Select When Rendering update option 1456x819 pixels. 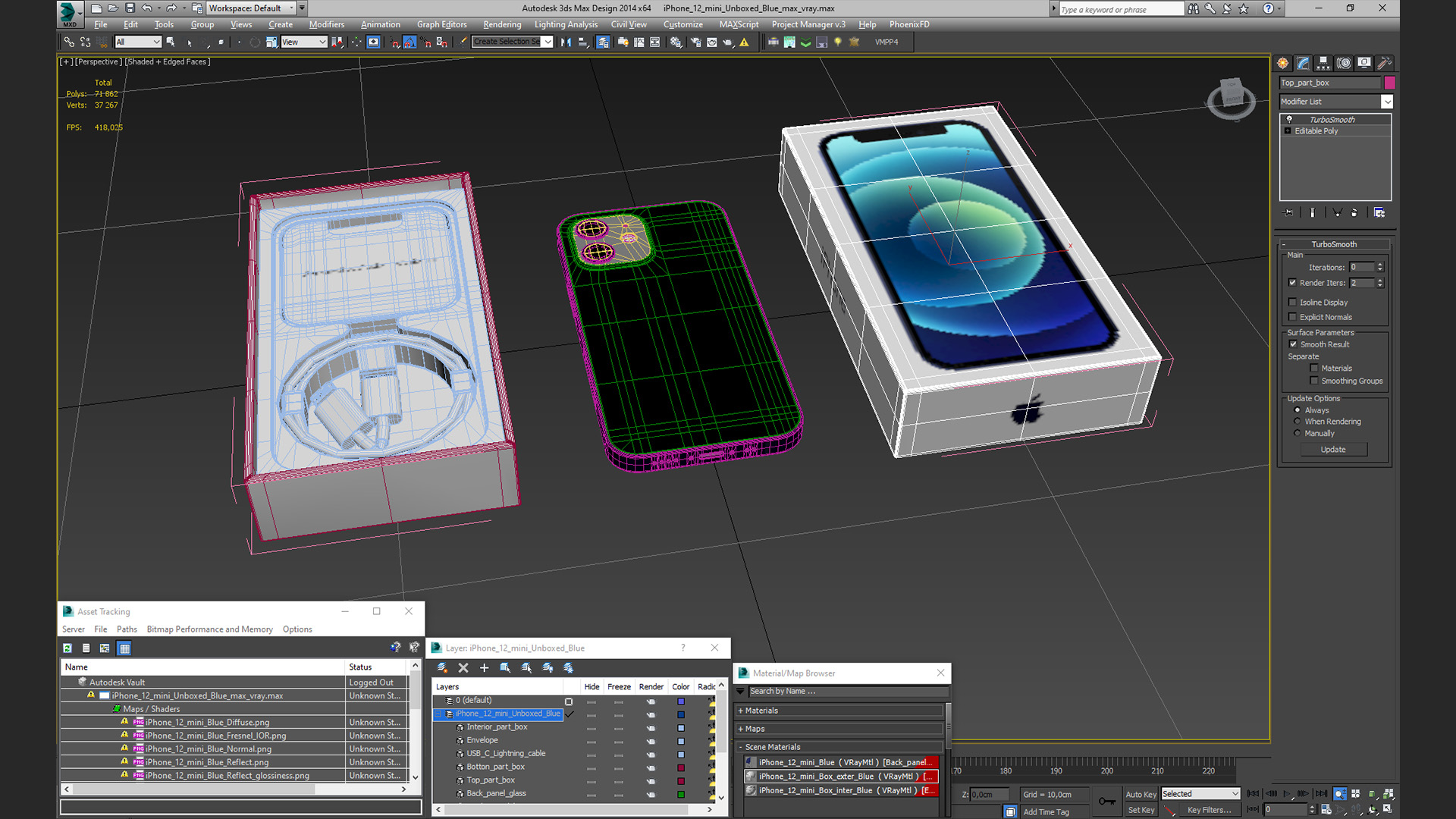(1298, 422)
